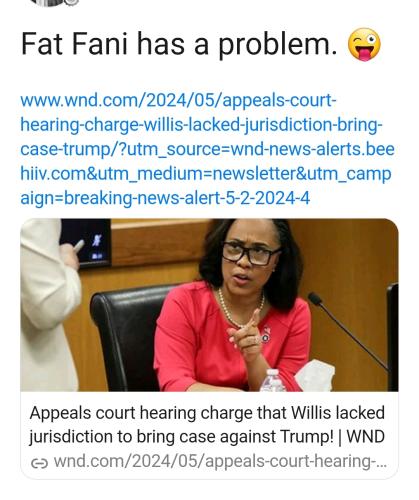This screenshot has height=500, width=419.
Task: Click the black leather chair in the photo
Action: (128, 337)
